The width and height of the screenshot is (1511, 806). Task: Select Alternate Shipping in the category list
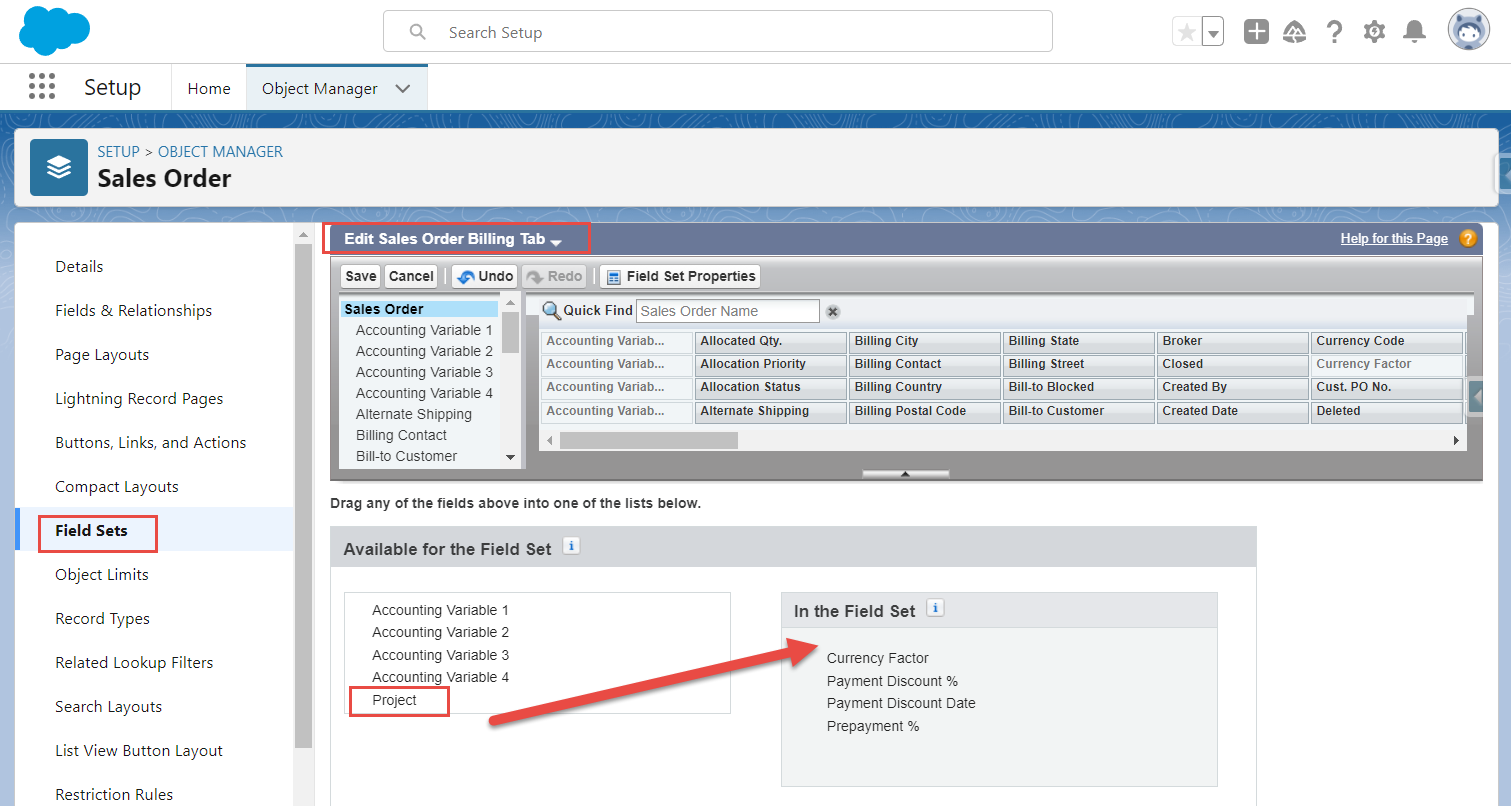click(x=414, y=414)
